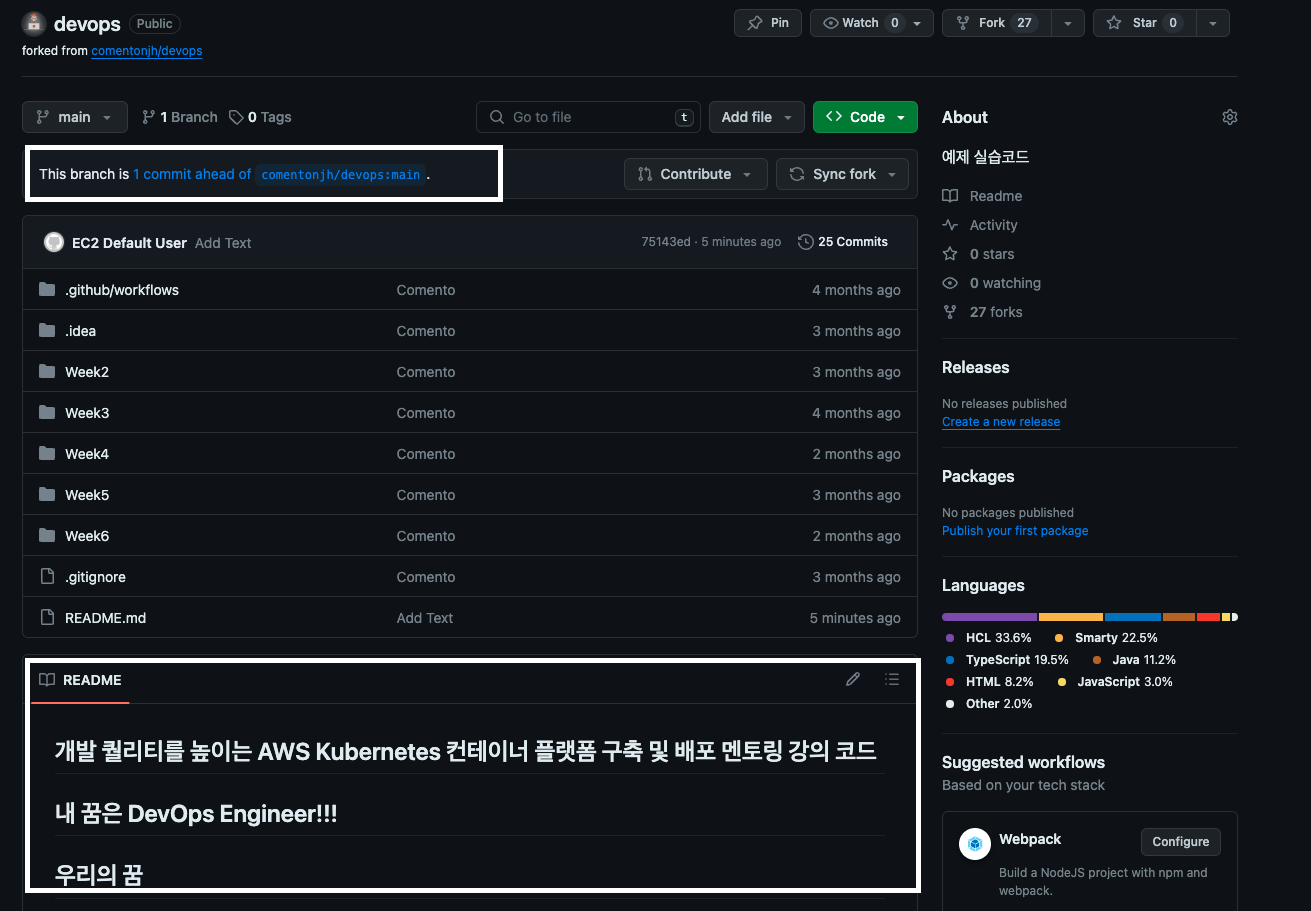Image resolution: width=1311 pixels, height=911 pixels.
Task: Configure the Webpack suggested workflow
Action: [x=1181, y=841]
